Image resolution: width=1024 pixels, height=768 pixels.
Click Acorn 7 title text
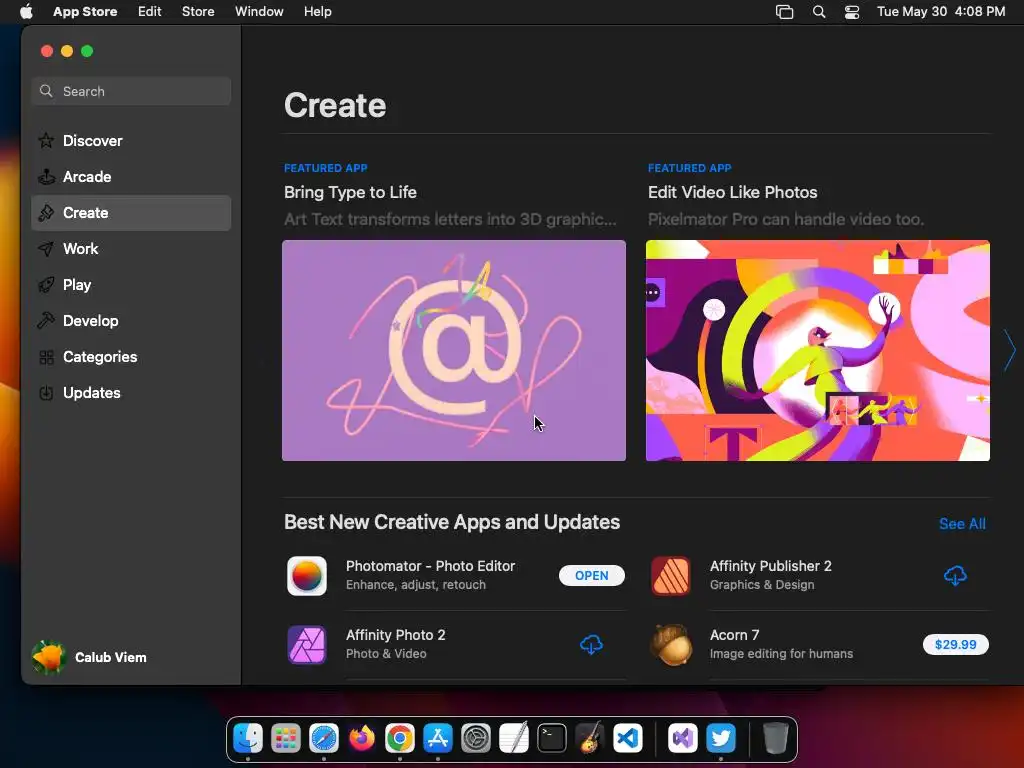point(734,635)
